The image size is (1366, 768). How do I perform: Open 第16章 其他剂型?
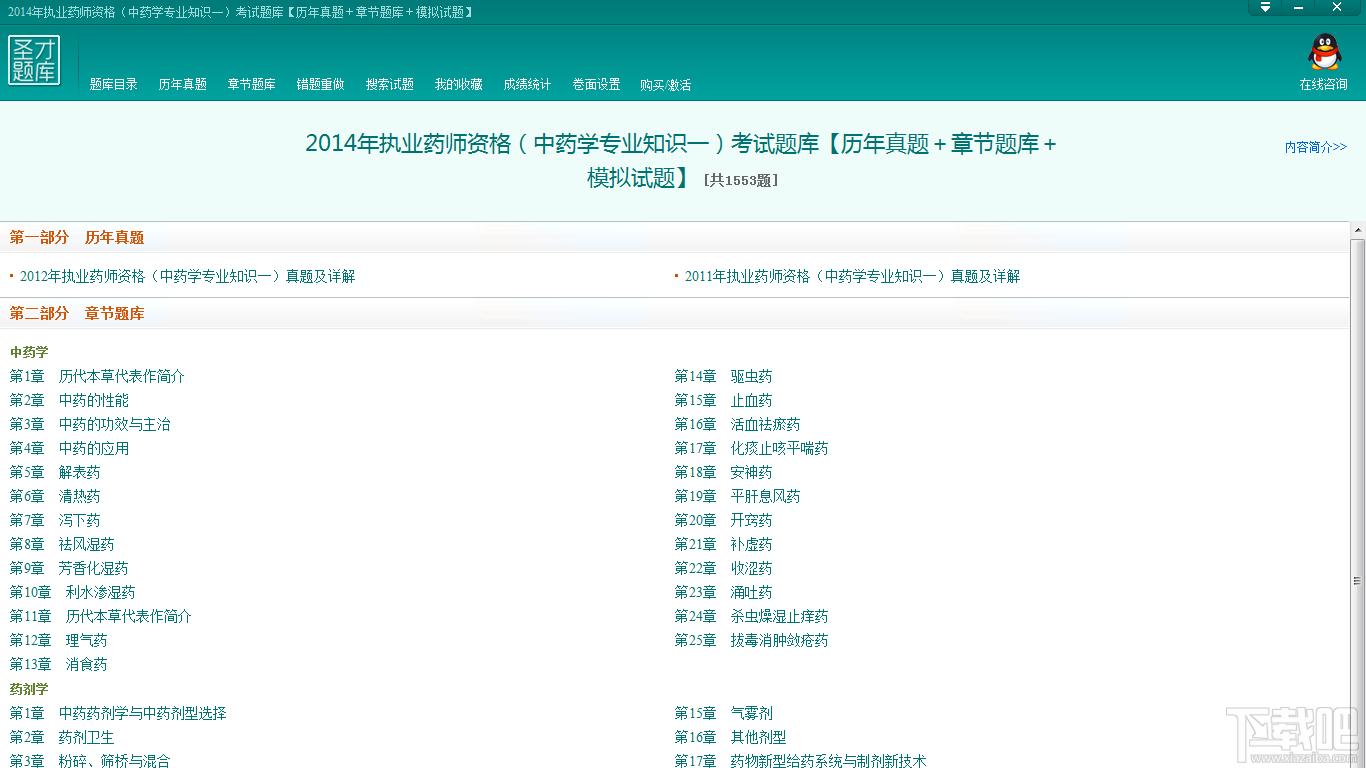[730, 737]
